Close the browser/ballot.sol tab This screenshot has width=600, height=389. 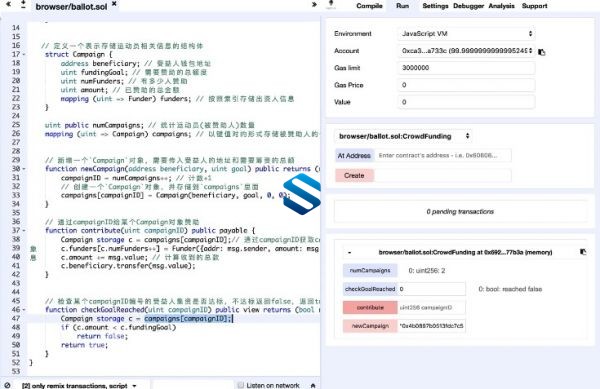(114, 4)
